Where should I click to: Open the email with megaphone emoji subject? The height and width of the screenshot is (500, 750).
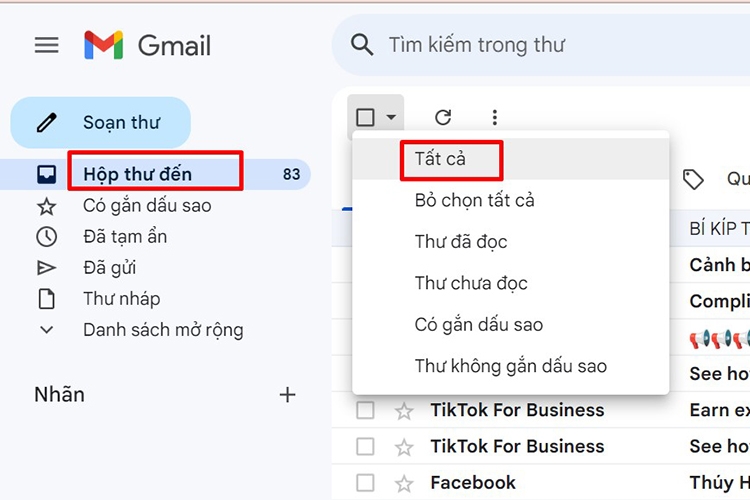(720, 339)
